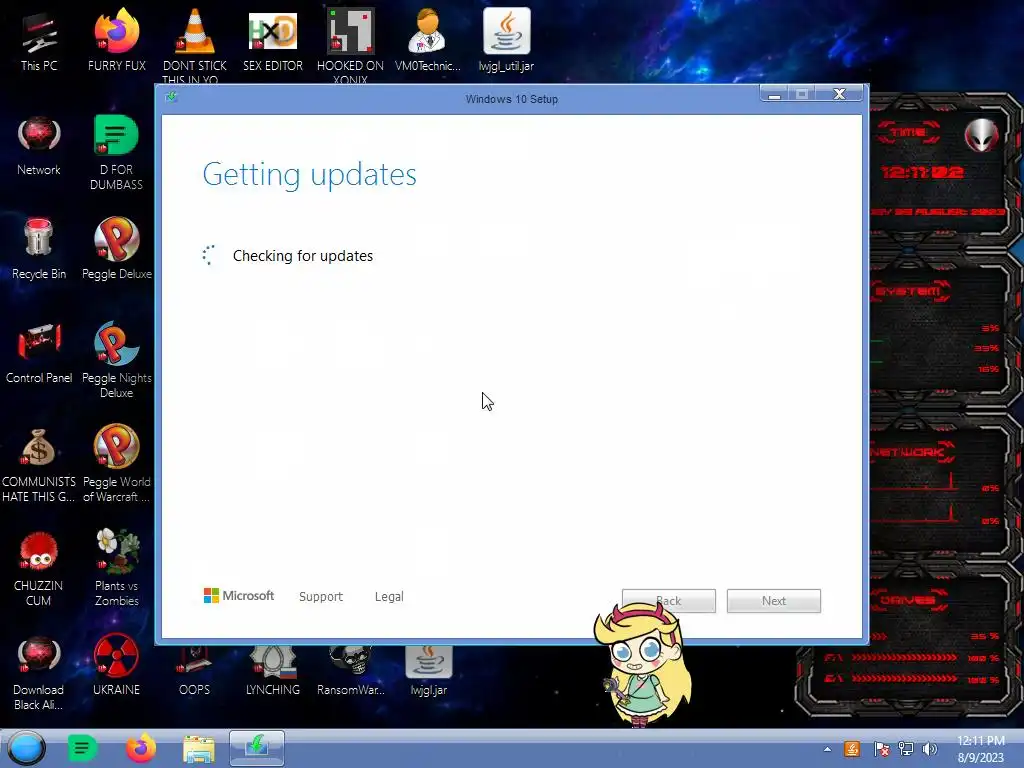Open File Explorer from the taskbar
1024x768 pixels.
click(199, 749)
